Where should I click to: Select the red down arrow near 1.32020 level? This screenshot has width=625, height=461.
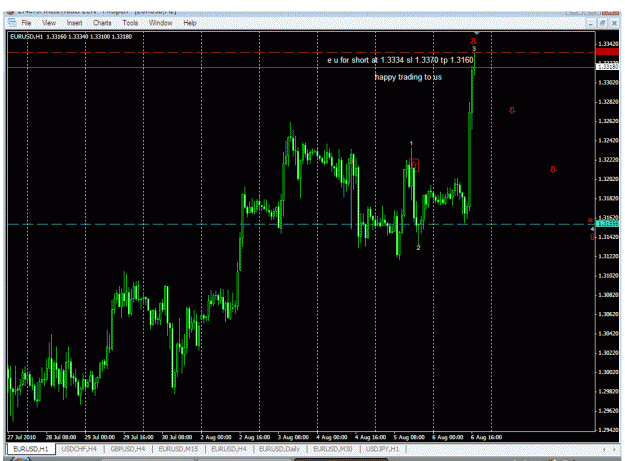(x=553, y=170)
